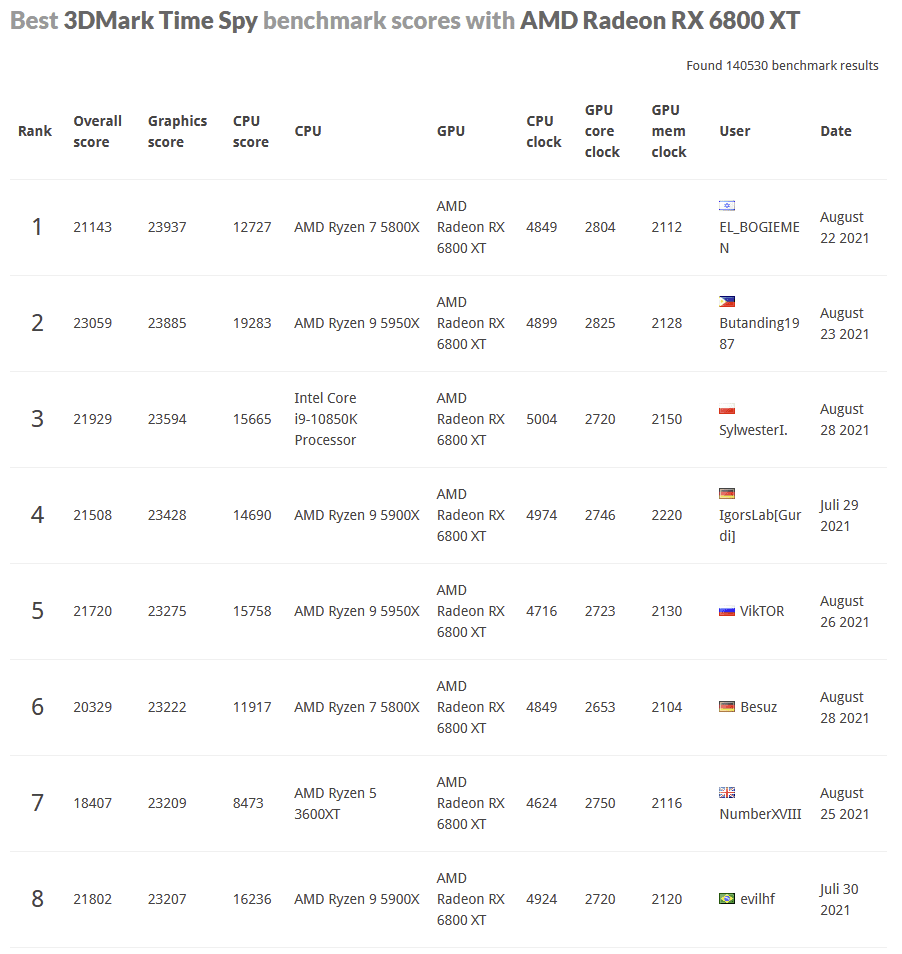Click the UK flag above NumberXVIII
The height and width of the screenshot is (954, 902).
tap(727, 793)
